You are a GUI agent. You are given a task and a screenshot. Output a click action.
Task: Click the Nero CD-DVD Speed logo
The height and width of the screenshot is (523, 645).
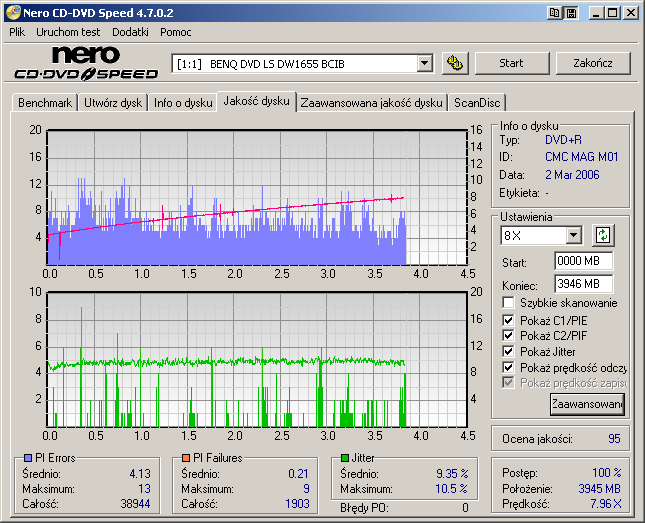click(x=86, y=63)
